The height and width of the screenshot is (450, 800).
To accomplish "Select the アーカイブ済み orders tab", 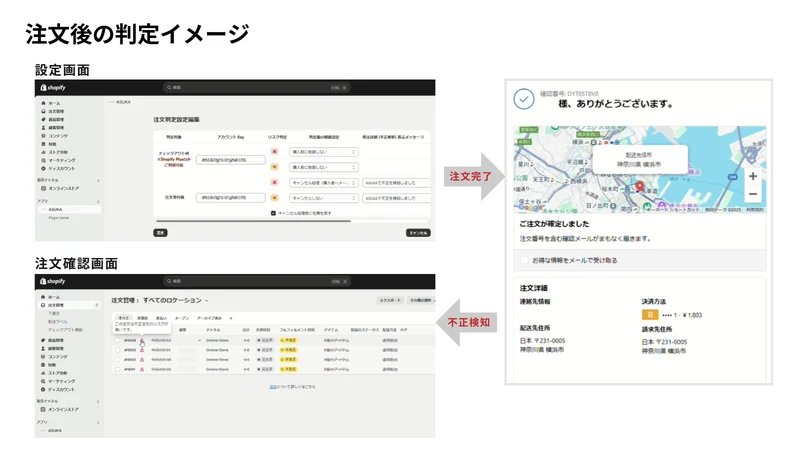I will click(209, 318).
